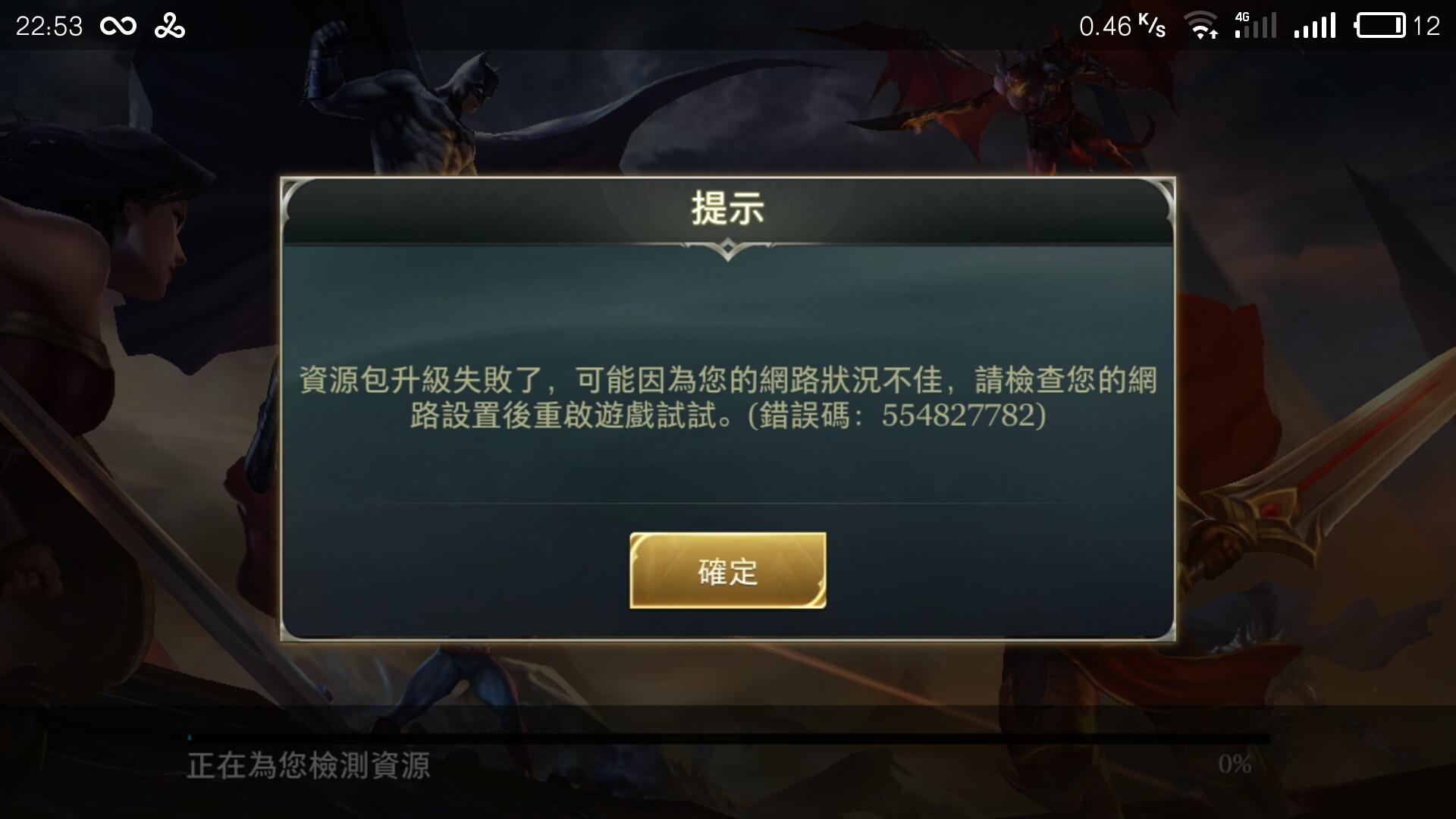The width and height of the screenshot is (1456, 819).
Task: Tap the 4G signal strength icon
Action: [x=1255, y=26]
